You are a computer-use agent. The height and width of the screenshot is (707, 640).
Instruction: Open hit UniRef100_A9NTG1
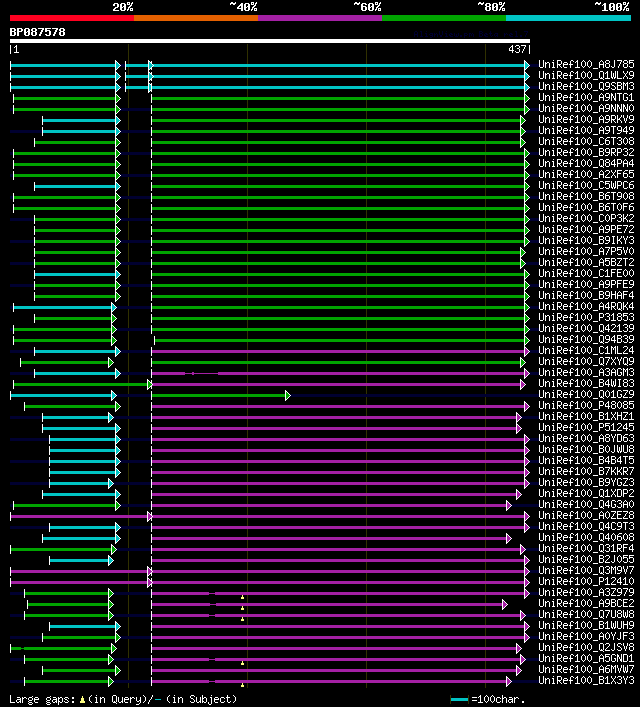click(x=586, y=97)
